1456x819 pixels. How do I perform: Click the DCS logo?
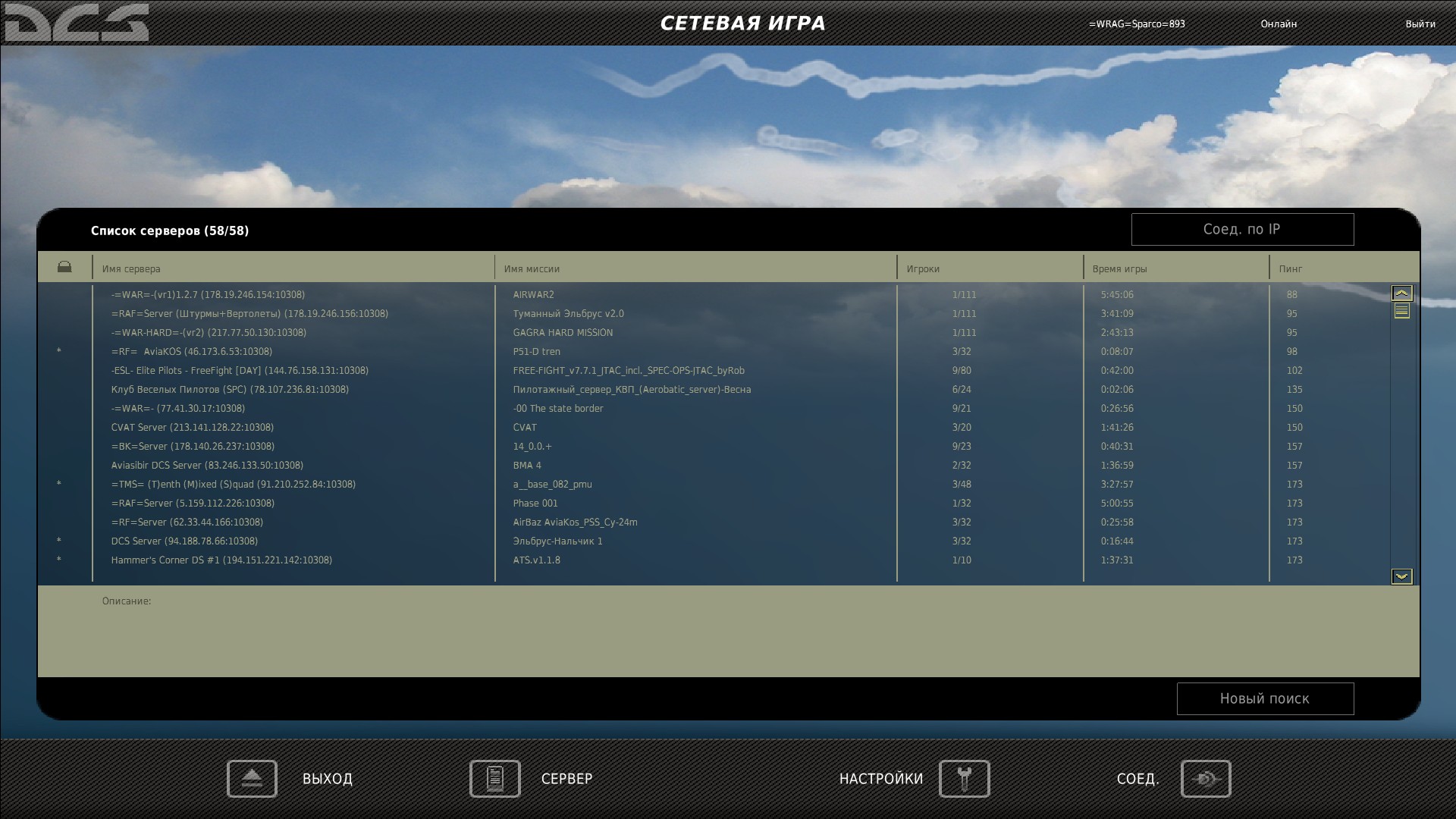(x=77, y=22)
